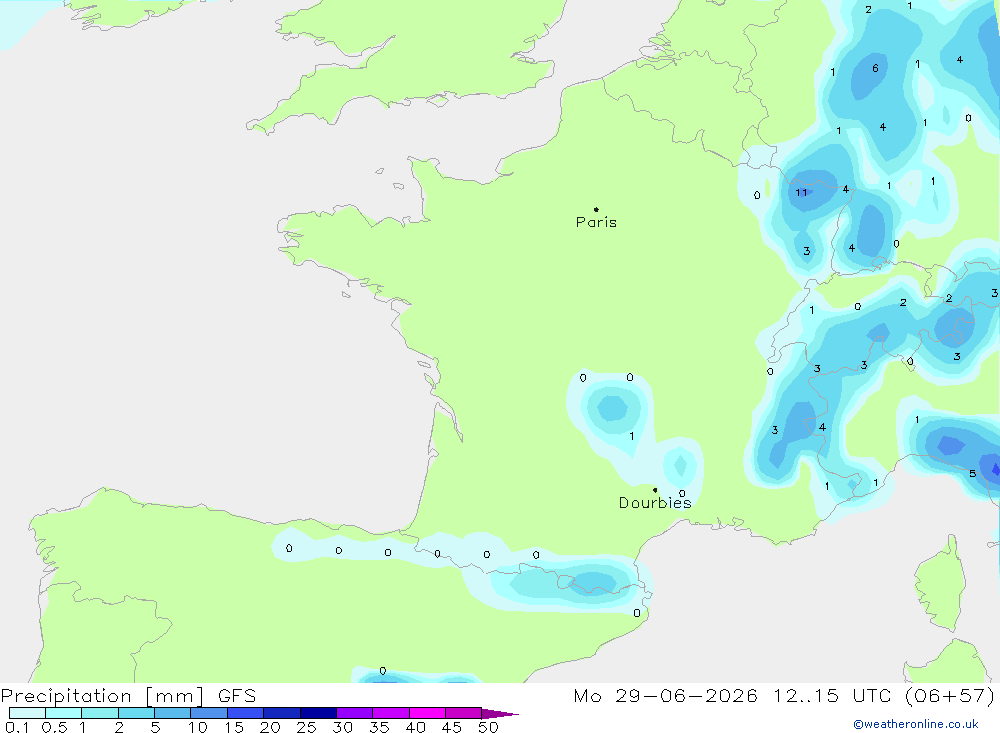Click the legend label 25
The height and width of the screenshot is (733, 1000).
[x=306, y=727]
